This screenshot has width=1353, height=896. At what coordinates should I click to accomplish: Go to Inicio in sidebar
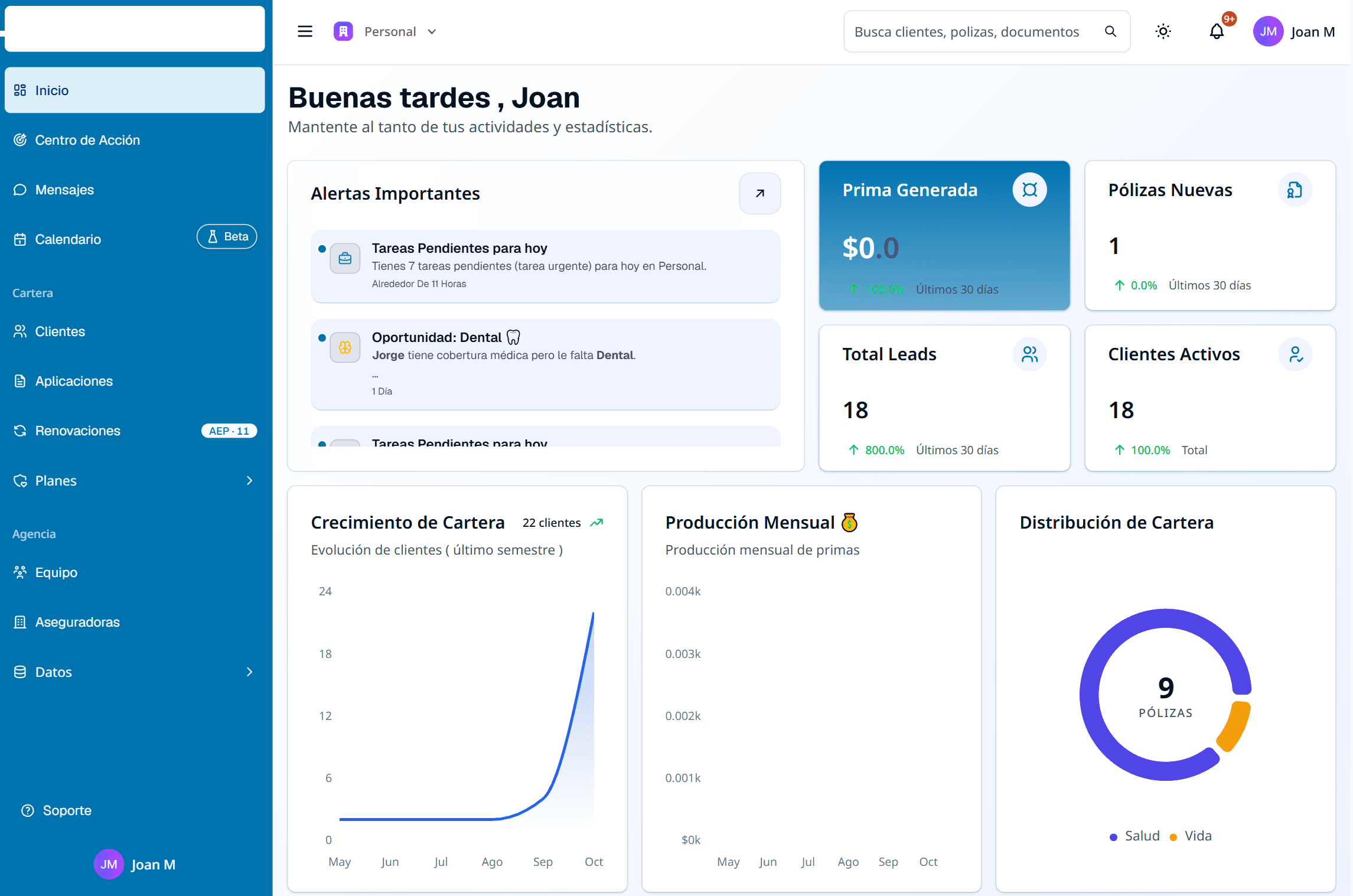tap(135, 90)
